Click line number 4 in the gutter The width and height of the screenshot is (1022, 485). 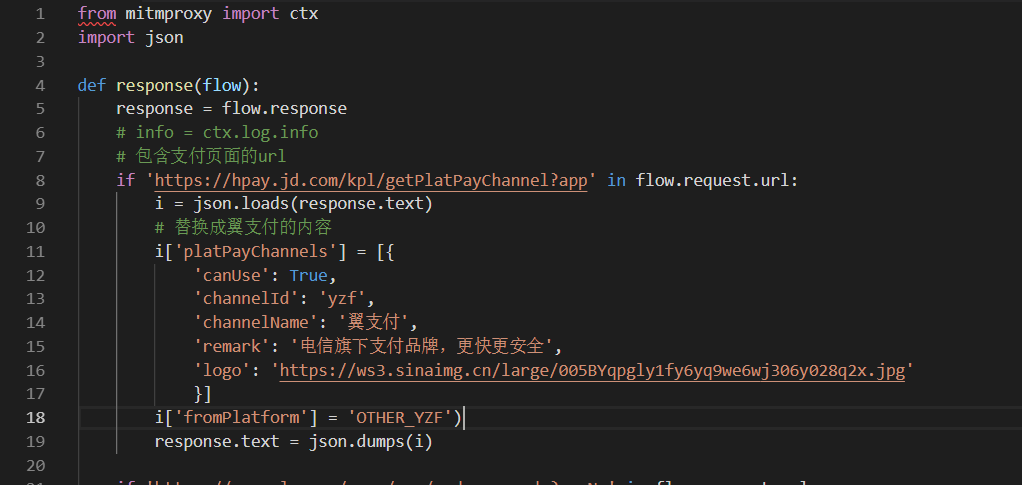click(40, 85)
